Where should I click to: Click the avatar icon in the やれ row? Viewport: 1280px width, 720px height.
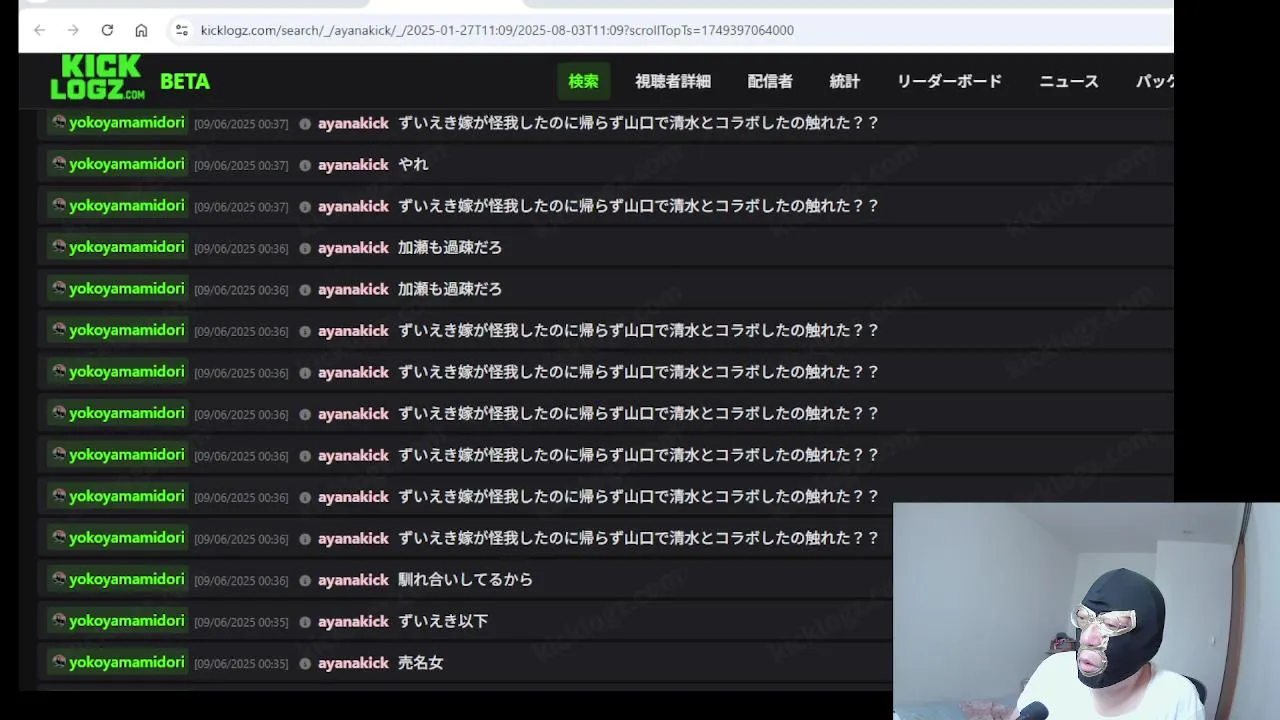pyautogui.click(x=59, y=164)
